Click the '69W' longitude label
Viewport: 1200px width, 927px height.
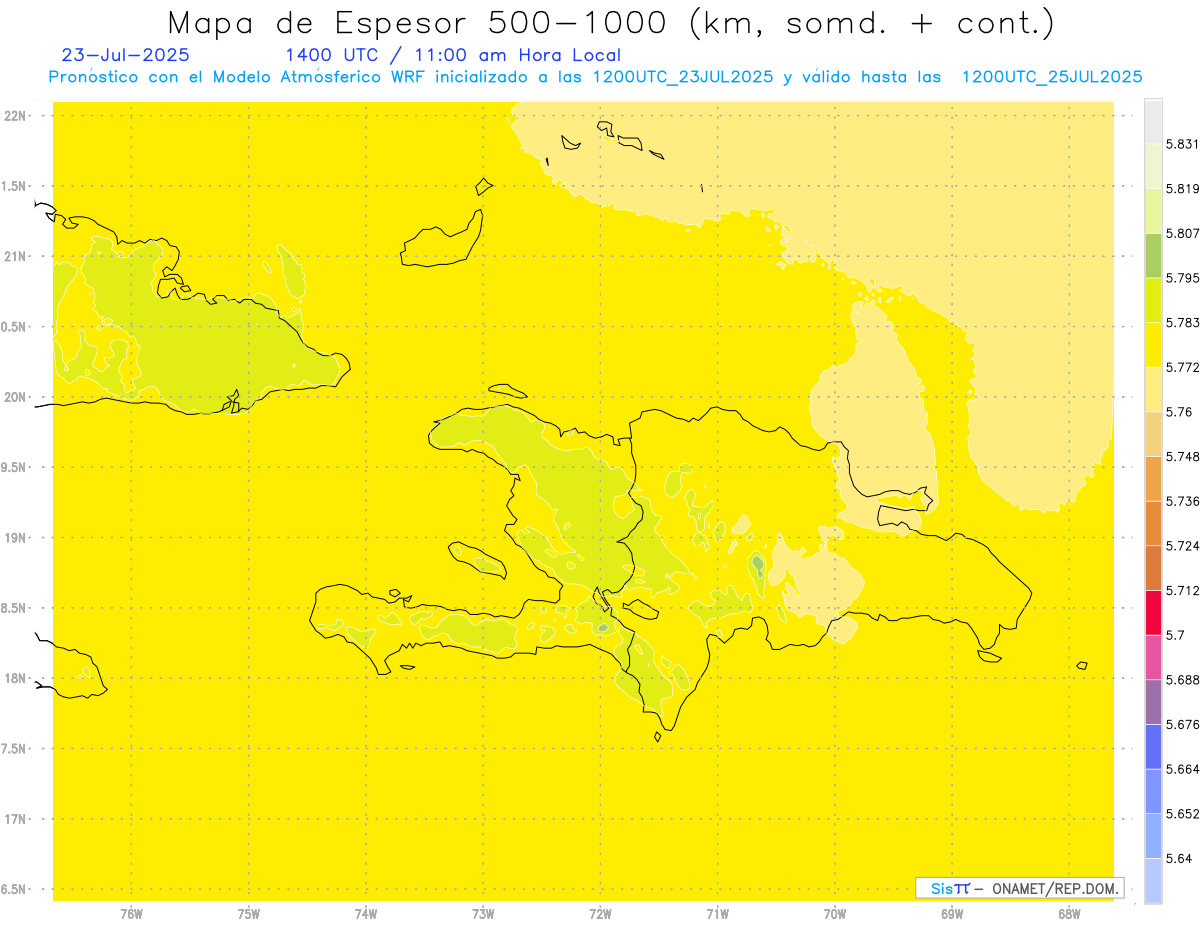[952, 914]
